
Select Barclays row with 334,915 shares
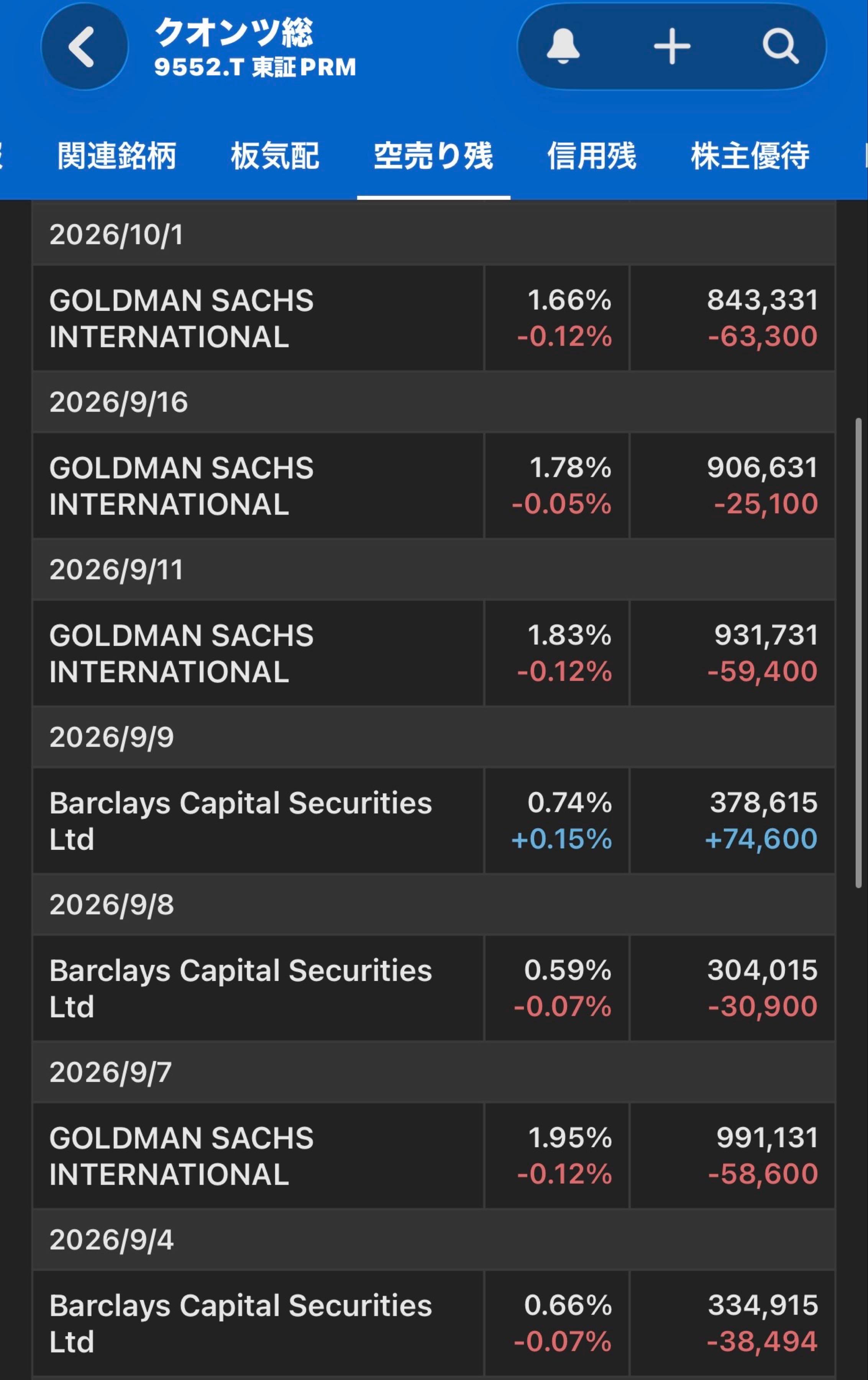pos(434,1323)
